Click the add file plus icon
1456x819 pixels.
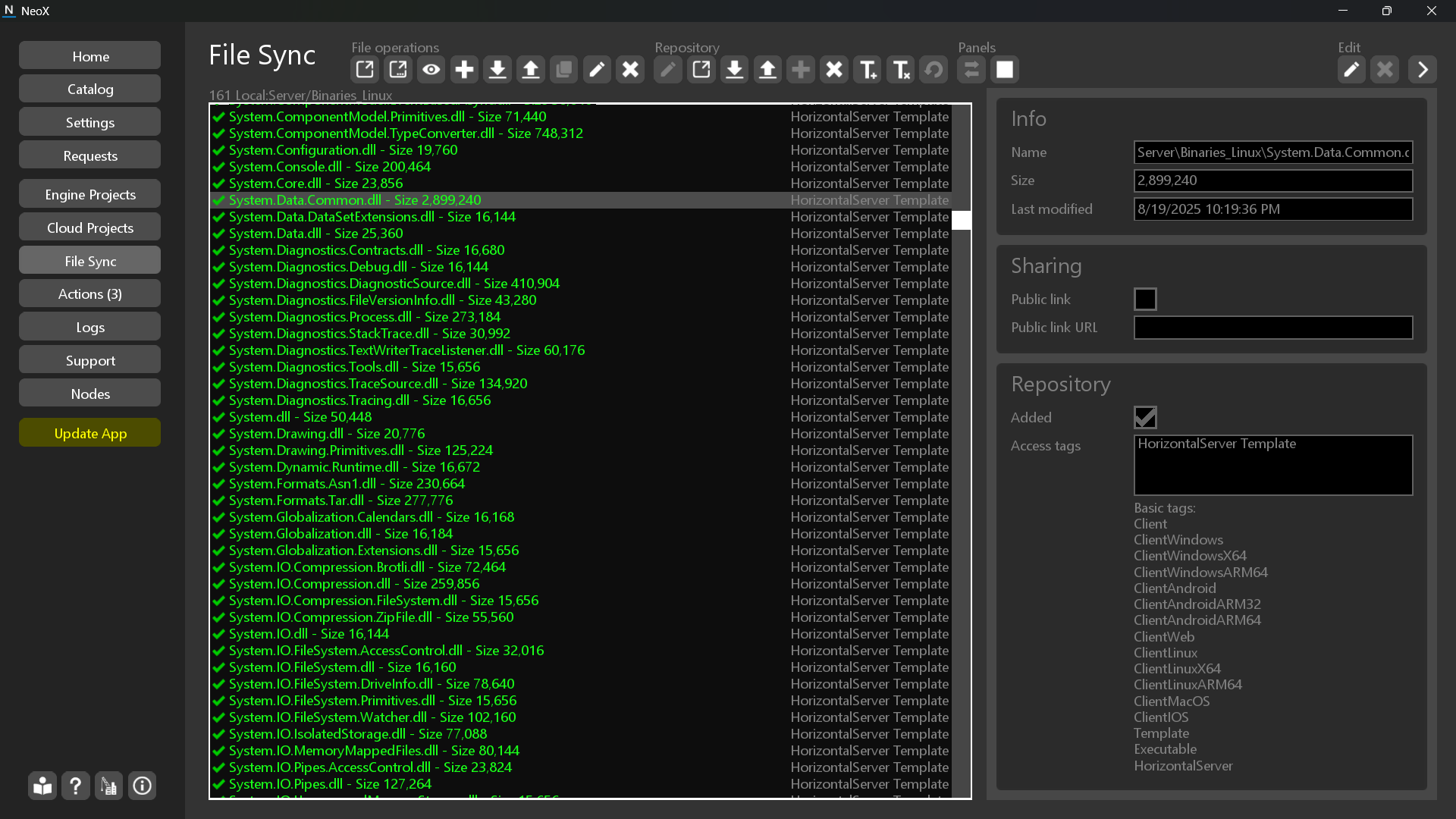point(464,70)
